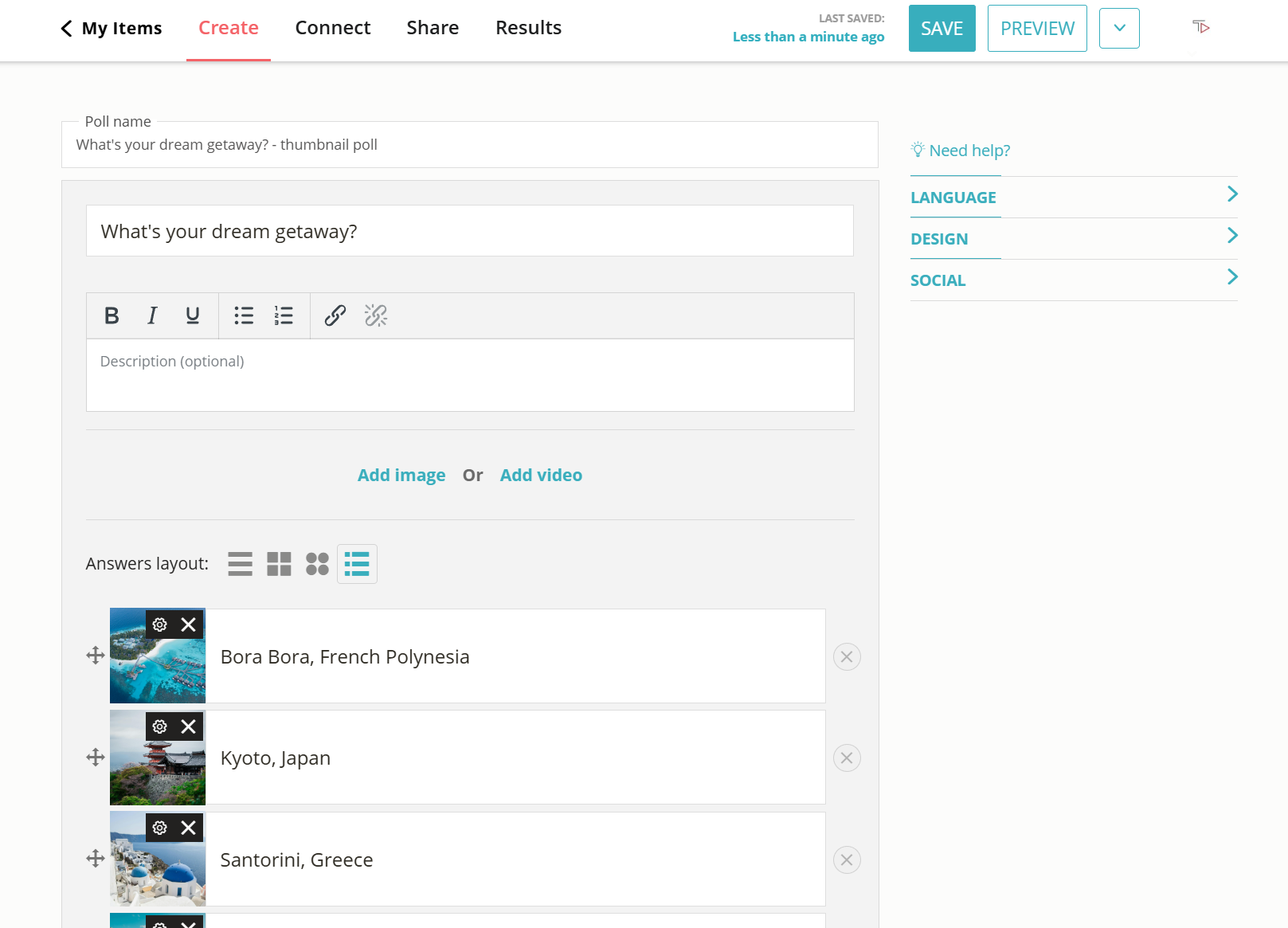Apply bold formatting to description
Image resolution: width=1288 pixels, height=928 pixels.
tap(112, 315)
